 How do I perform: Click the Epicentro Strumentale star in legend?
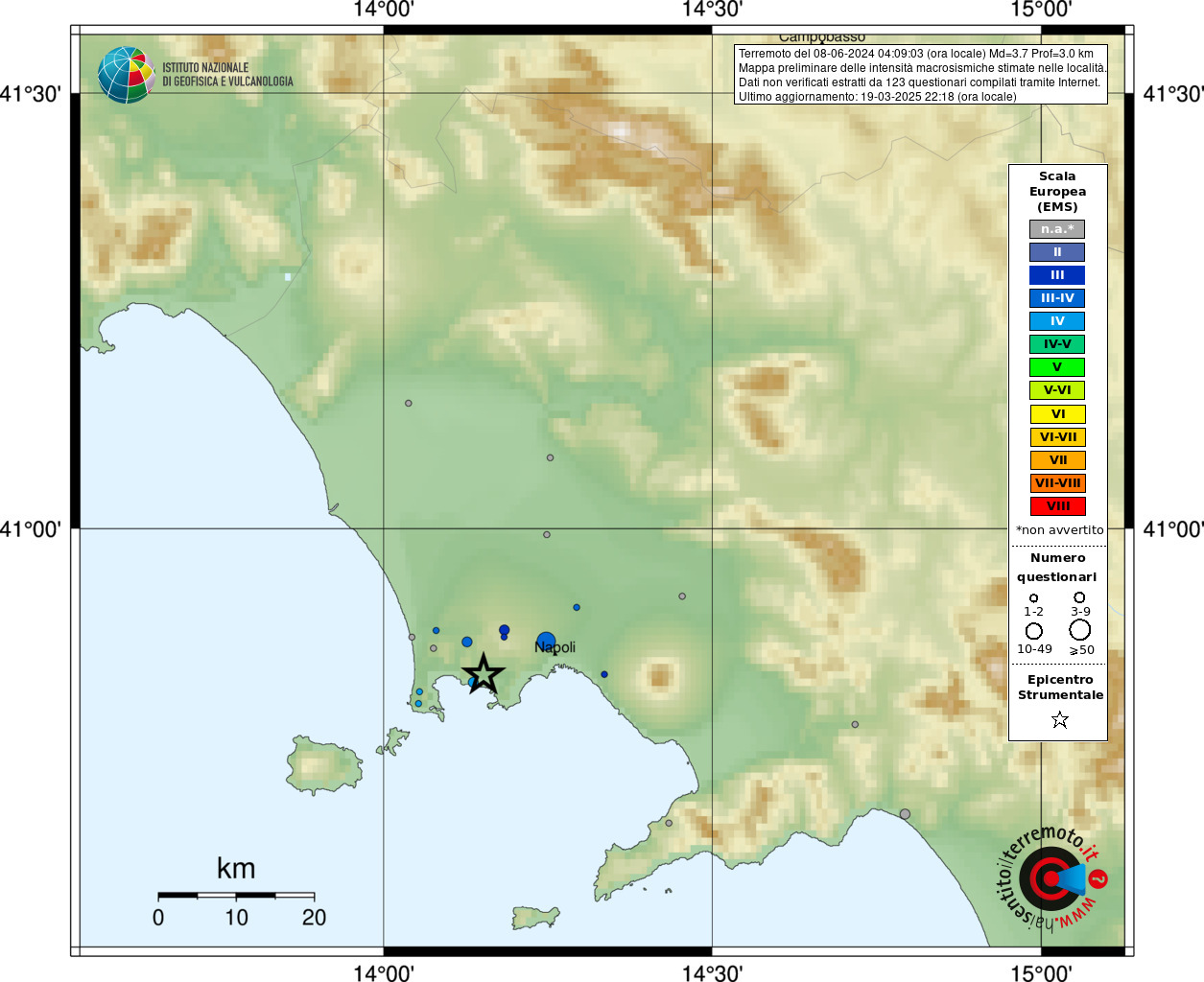pyautogui.click(x=1059, y=719)
